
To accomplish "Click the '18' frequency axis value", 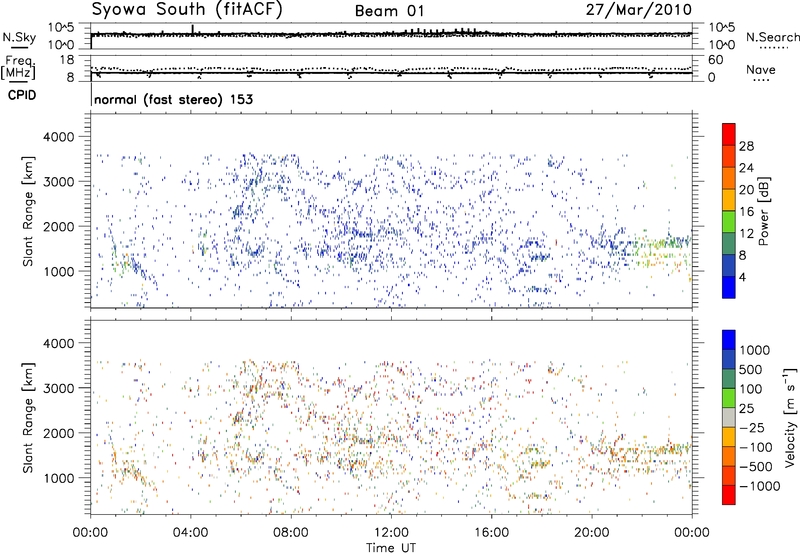I will [67, 60].
